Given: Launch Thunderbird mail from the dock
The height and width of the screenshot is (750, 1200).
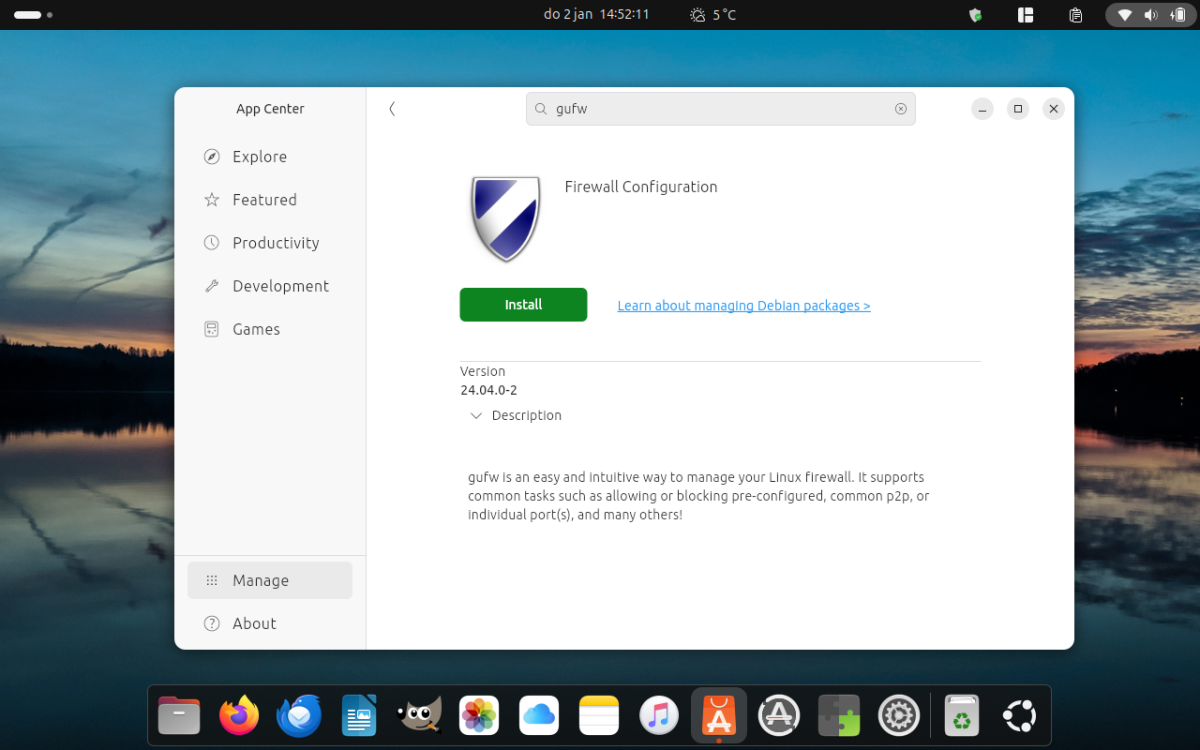Looking at the screenshot, I should 299,715.
